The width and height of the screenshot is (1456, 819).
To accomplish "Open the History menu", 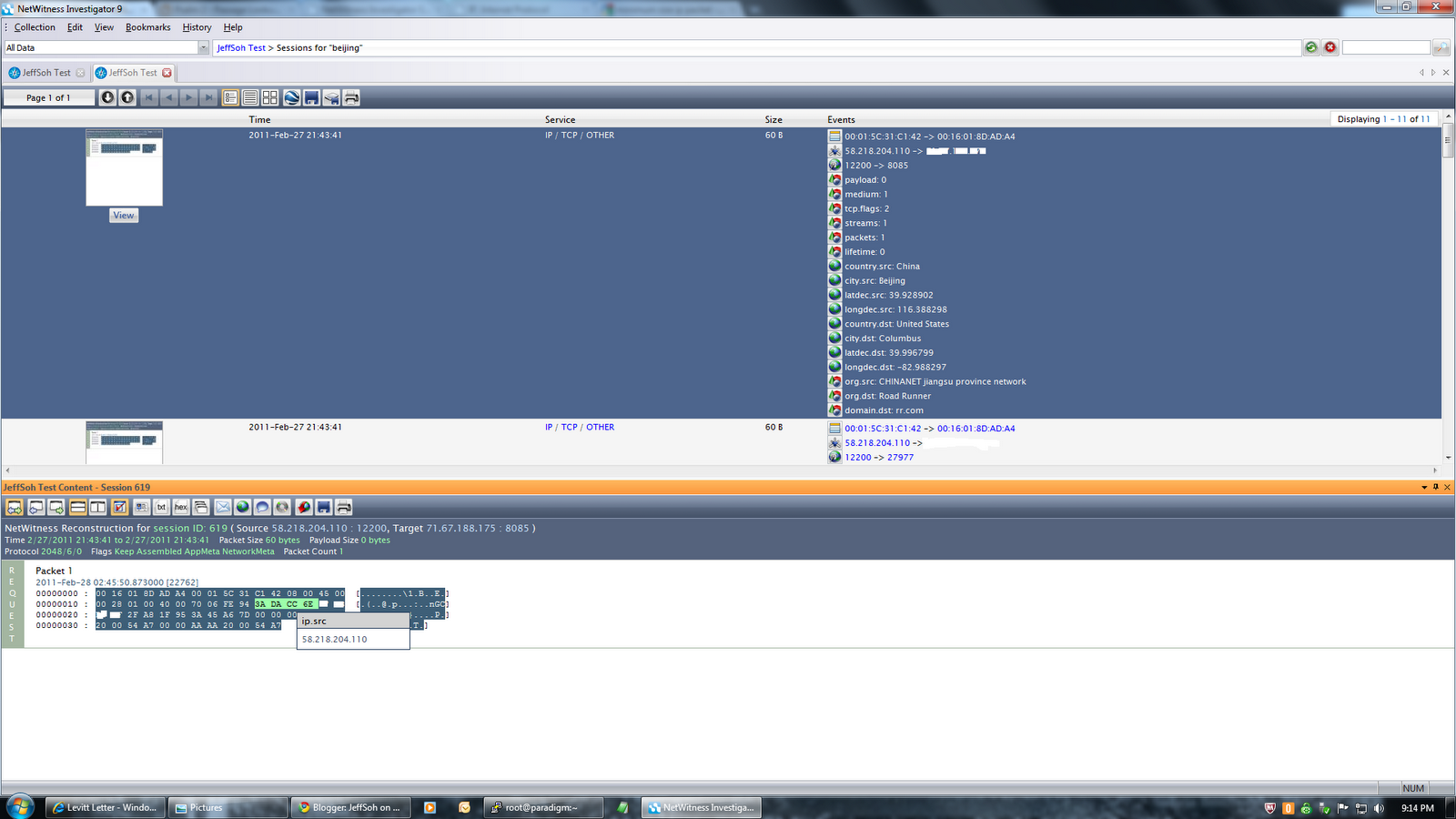I will tap(197, 27).
